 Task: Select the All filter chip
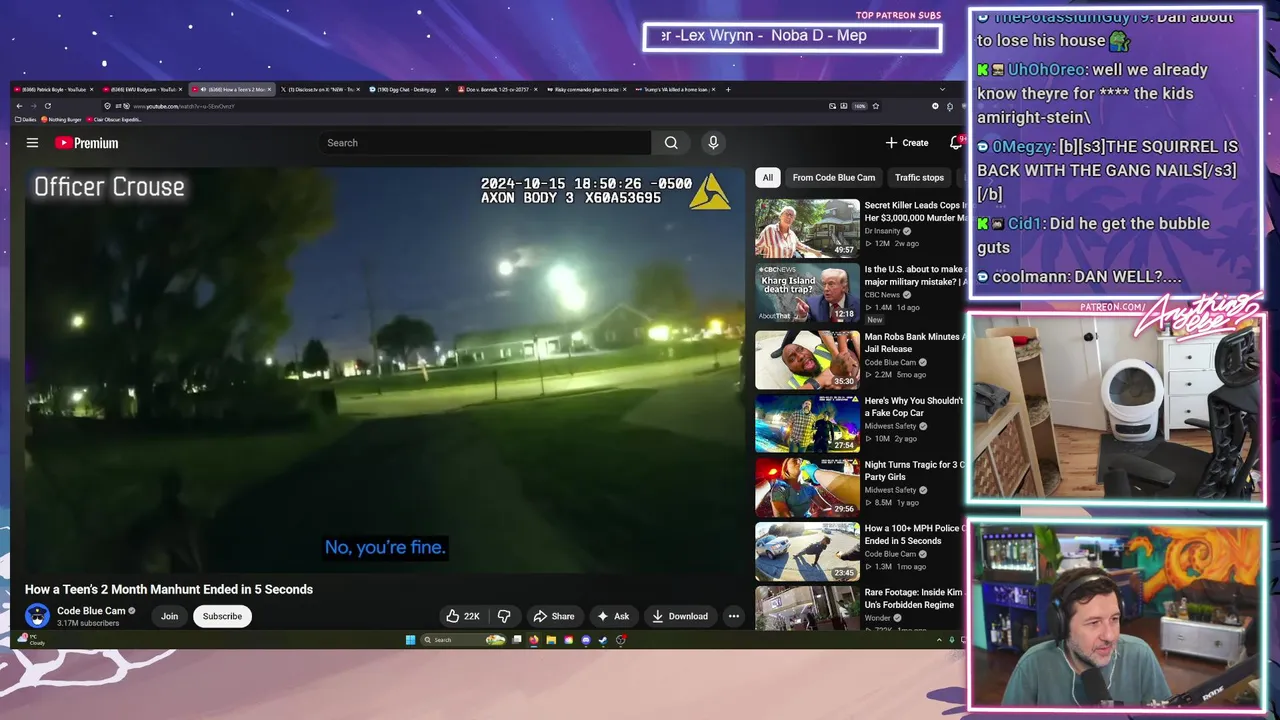[767, 177]
